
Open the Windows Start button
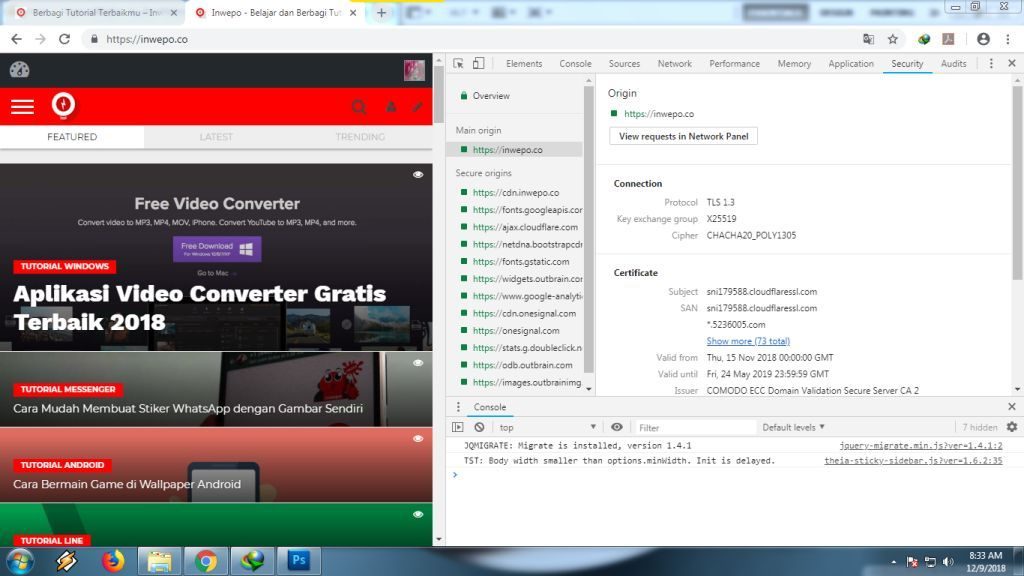tap(20, 562)
